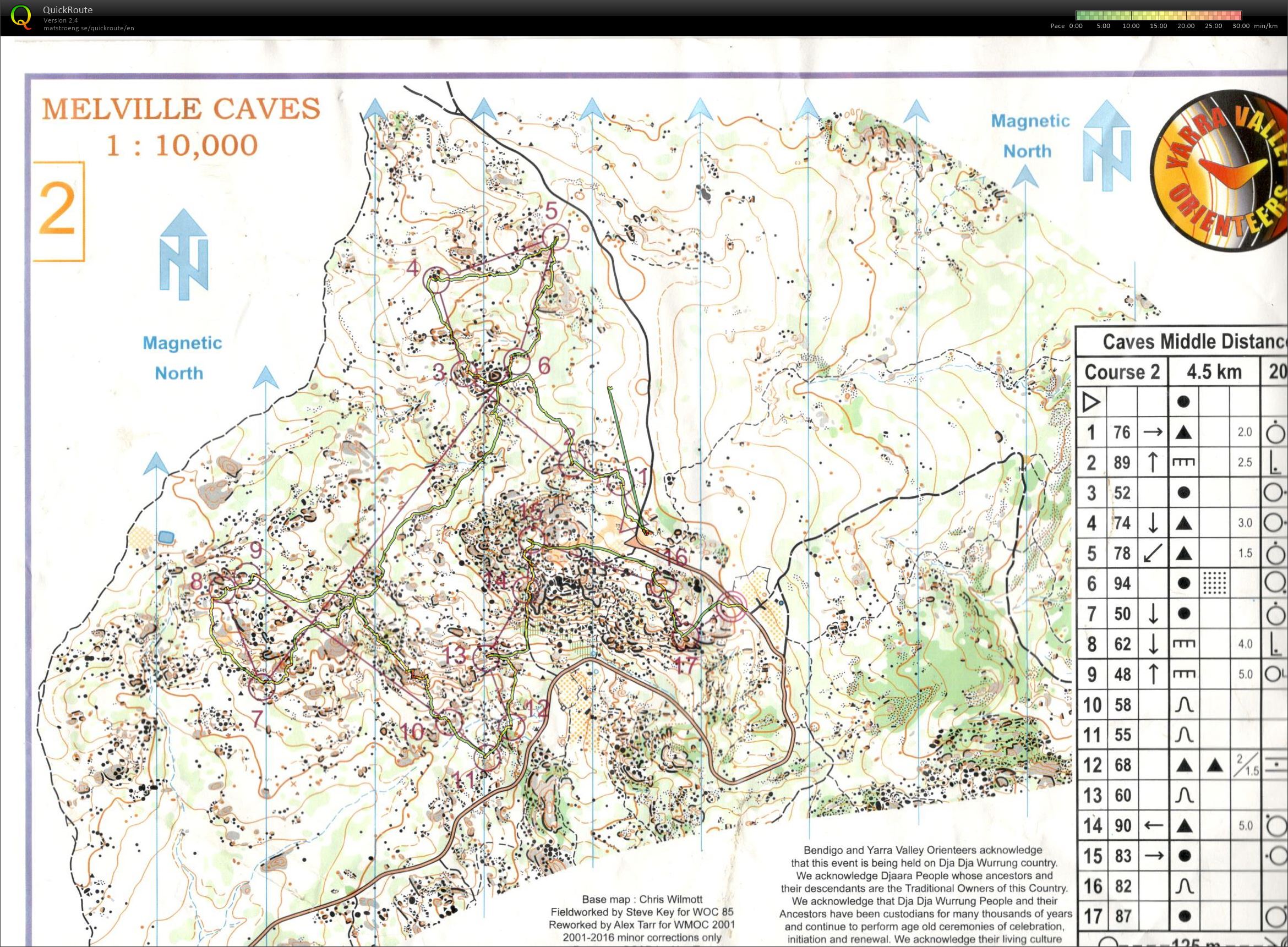Click the orange course number 2 box

58,211
